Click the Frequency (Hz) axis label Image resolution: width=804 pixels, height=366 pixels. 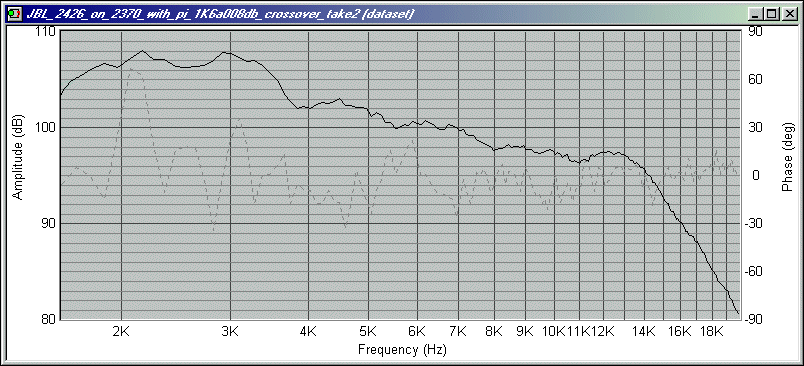(402, 350)
